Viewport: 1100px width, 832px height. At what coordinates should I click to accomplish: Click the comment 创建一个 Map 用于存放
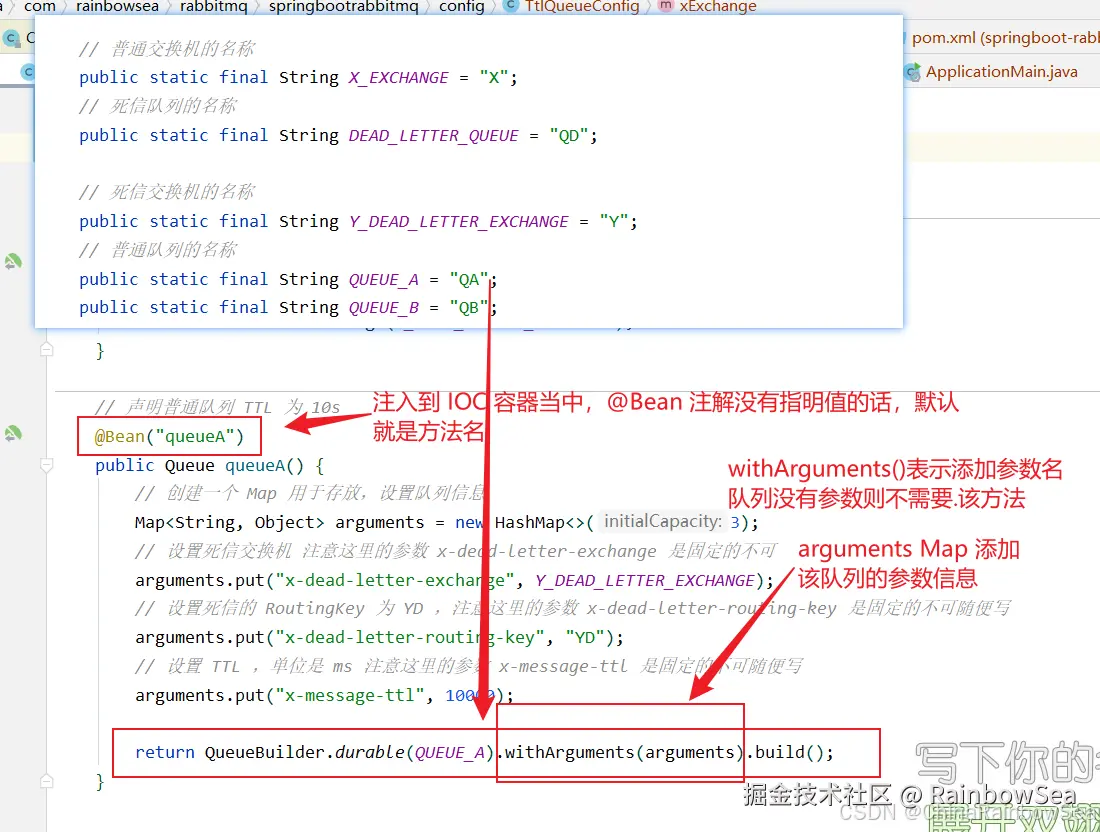click(310, 493)
